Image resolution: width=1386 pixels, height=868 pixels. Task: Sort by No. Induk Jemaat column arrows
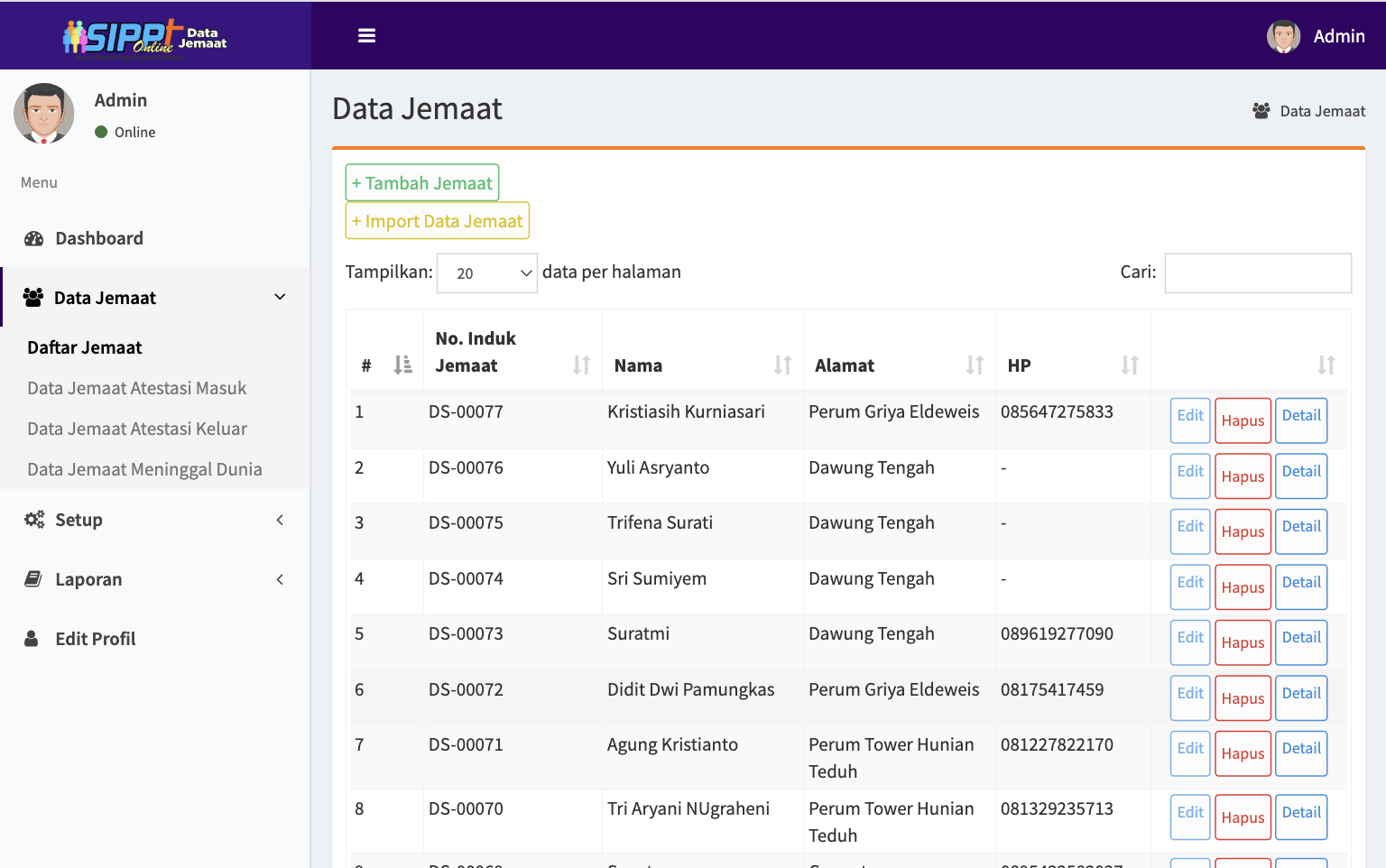(x=581, y=365)
